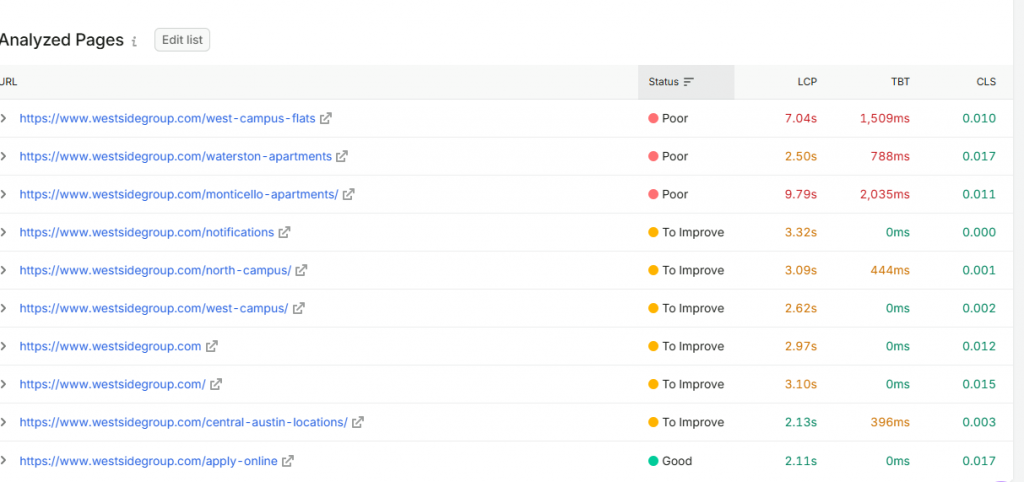Open west-campus-flats external link icon

(x=326, y=118)
